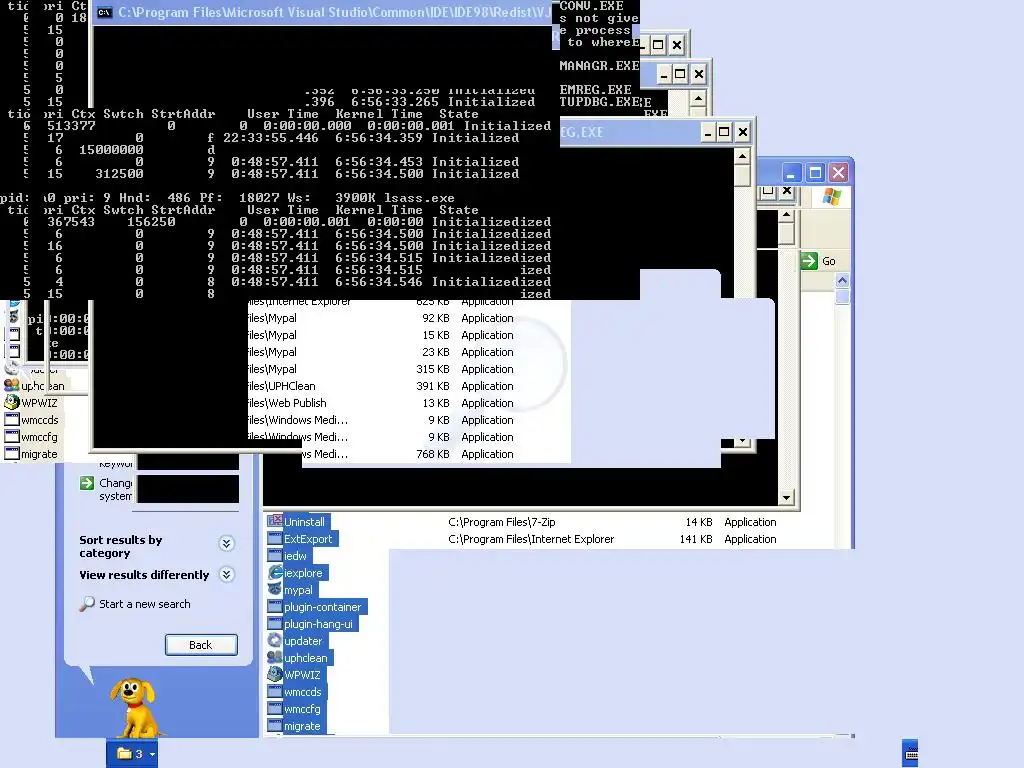The image size is (1024, 768).
Task: Open the on-screen keyboard tray icon
Action: (x=911, y=753)
